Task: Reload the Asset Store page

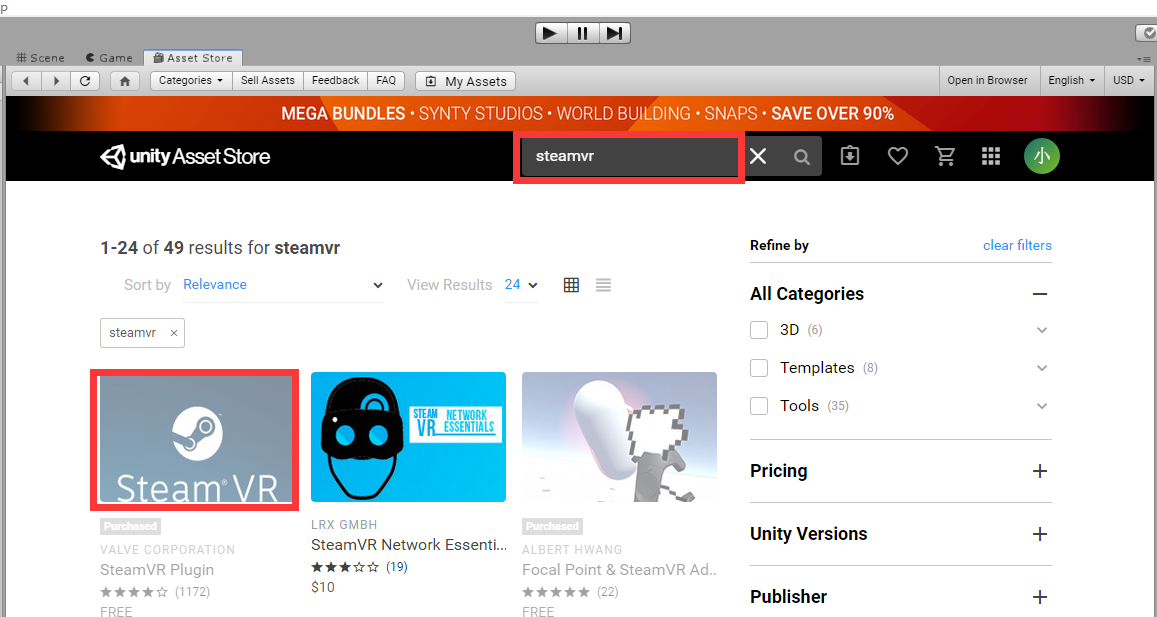Action: pyautogui.click(x=85, y=81)
